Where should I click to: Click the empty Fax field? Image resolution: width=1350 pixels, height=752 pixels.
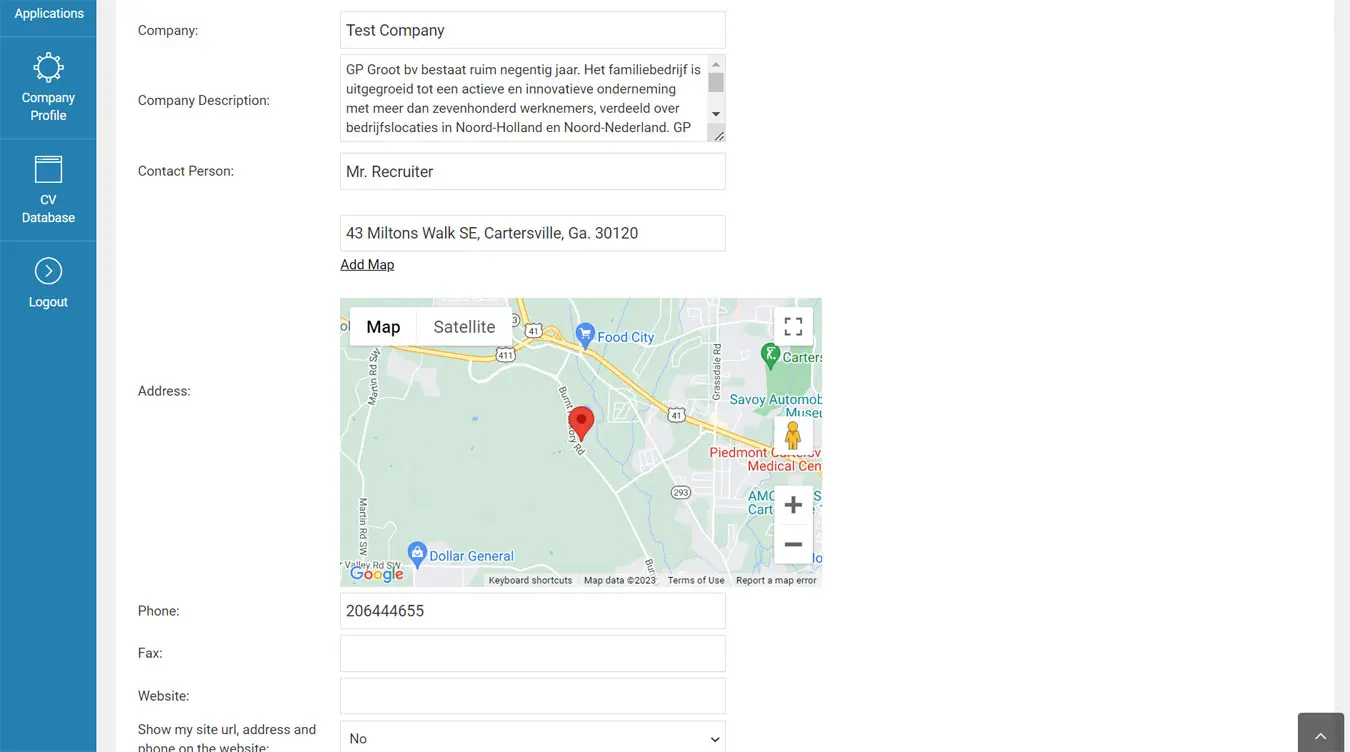tap(532, 653)
